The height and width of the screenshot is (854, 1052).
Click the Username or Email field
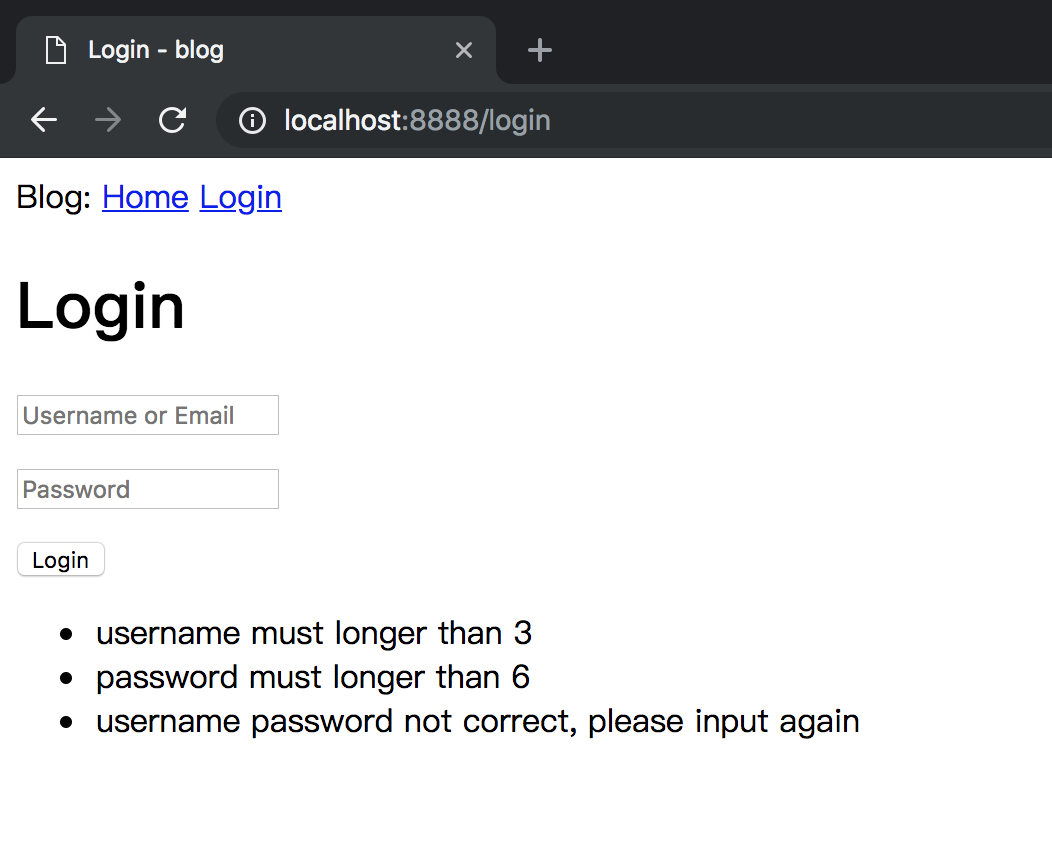[148, 415]
